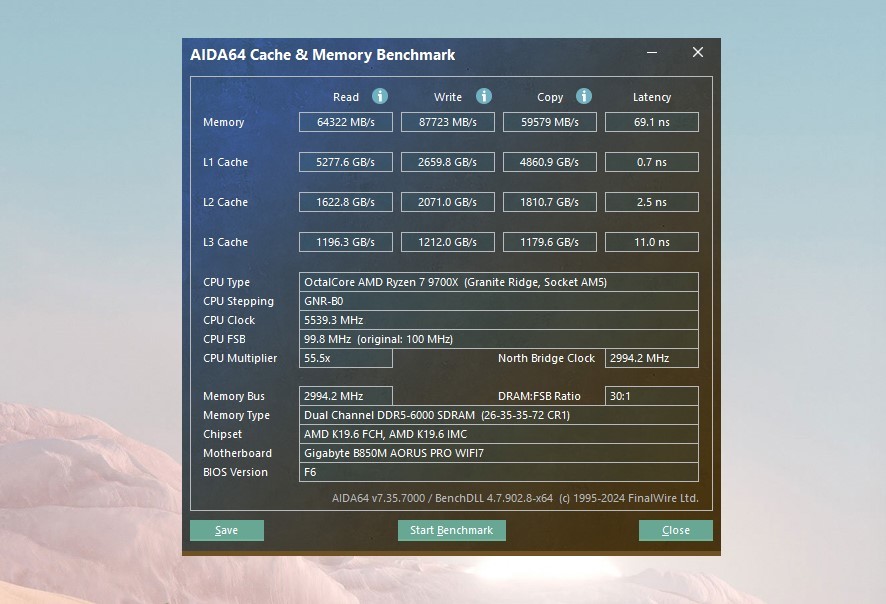Viewport: 886px width, 604px height.
Task: Select Memory Write value 87723 MB/s
Action: tap(448, 122)
